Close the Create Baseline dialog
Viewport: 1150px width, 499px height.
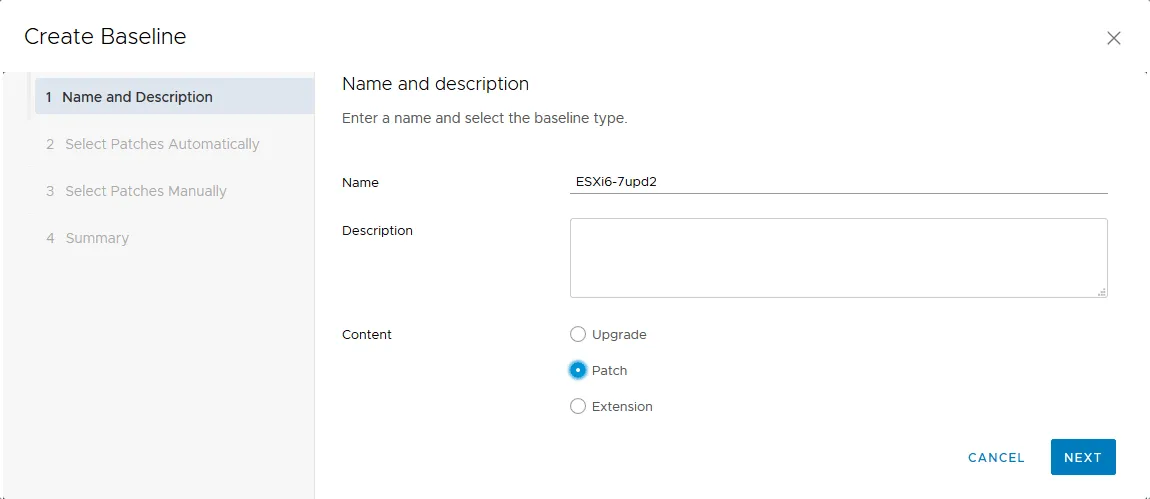(1113, 38)
